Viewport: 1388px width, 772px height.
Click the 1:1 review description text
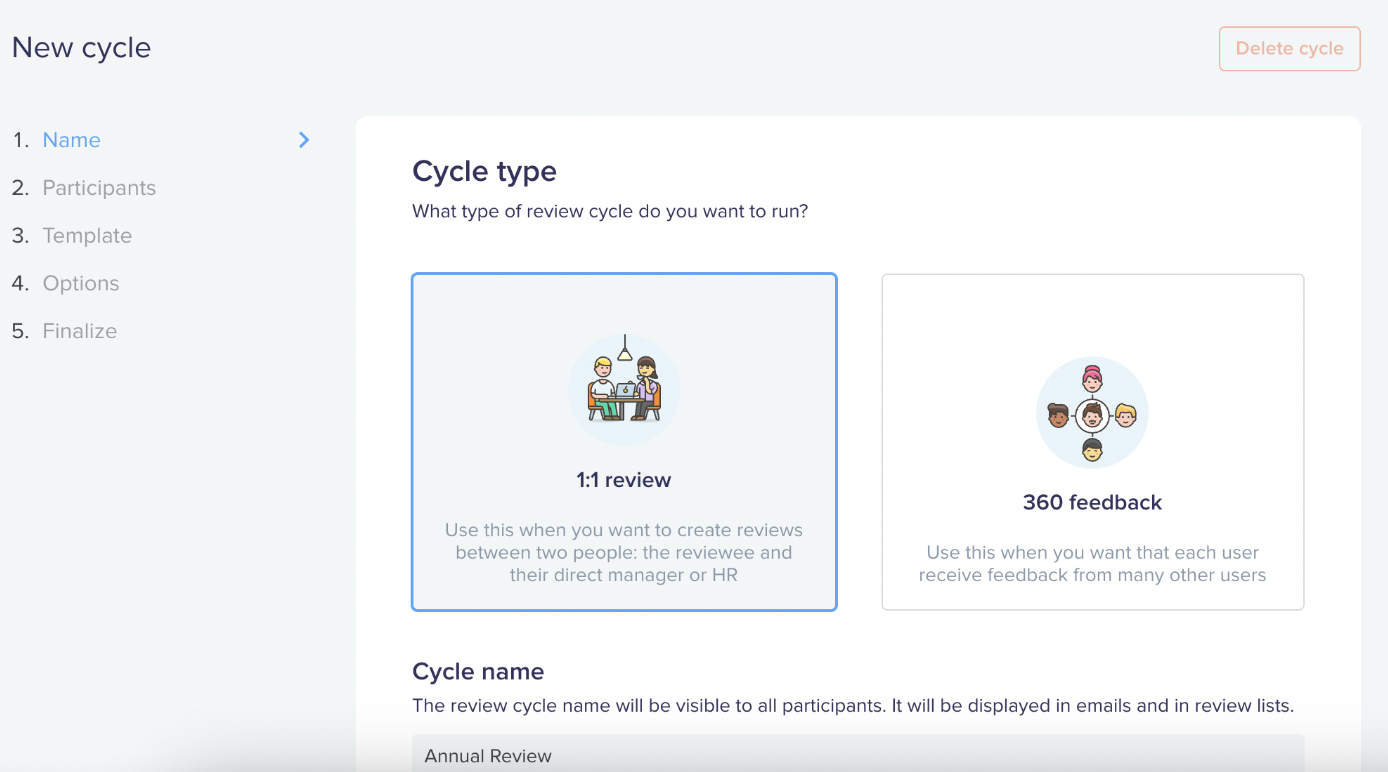(624, 552)
